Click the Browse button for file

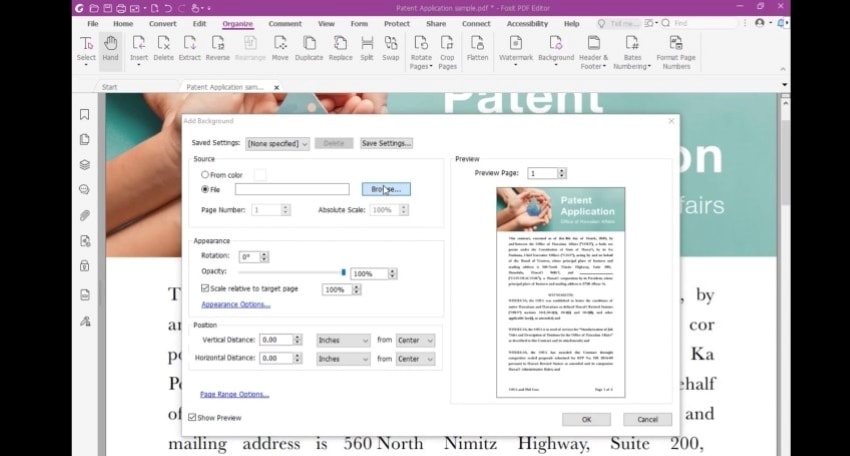click(x=386, y=189)
